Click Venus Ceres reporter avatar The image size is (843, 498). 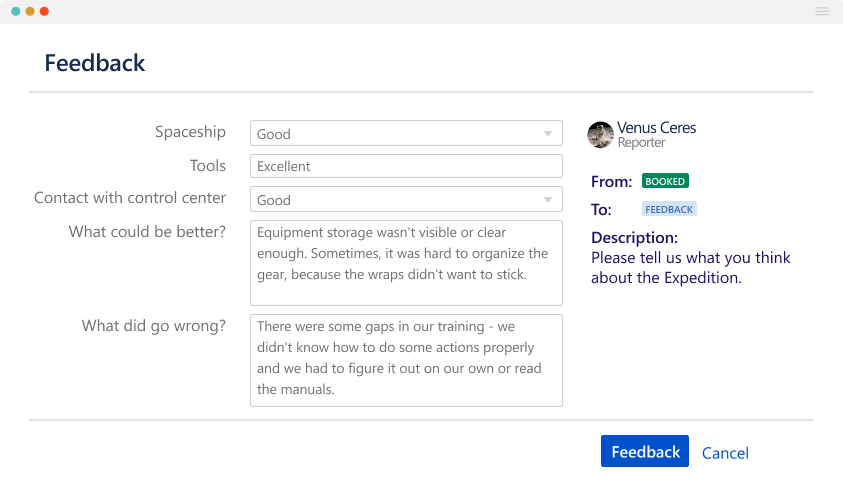pyautogui.click(x=600, y=135)
